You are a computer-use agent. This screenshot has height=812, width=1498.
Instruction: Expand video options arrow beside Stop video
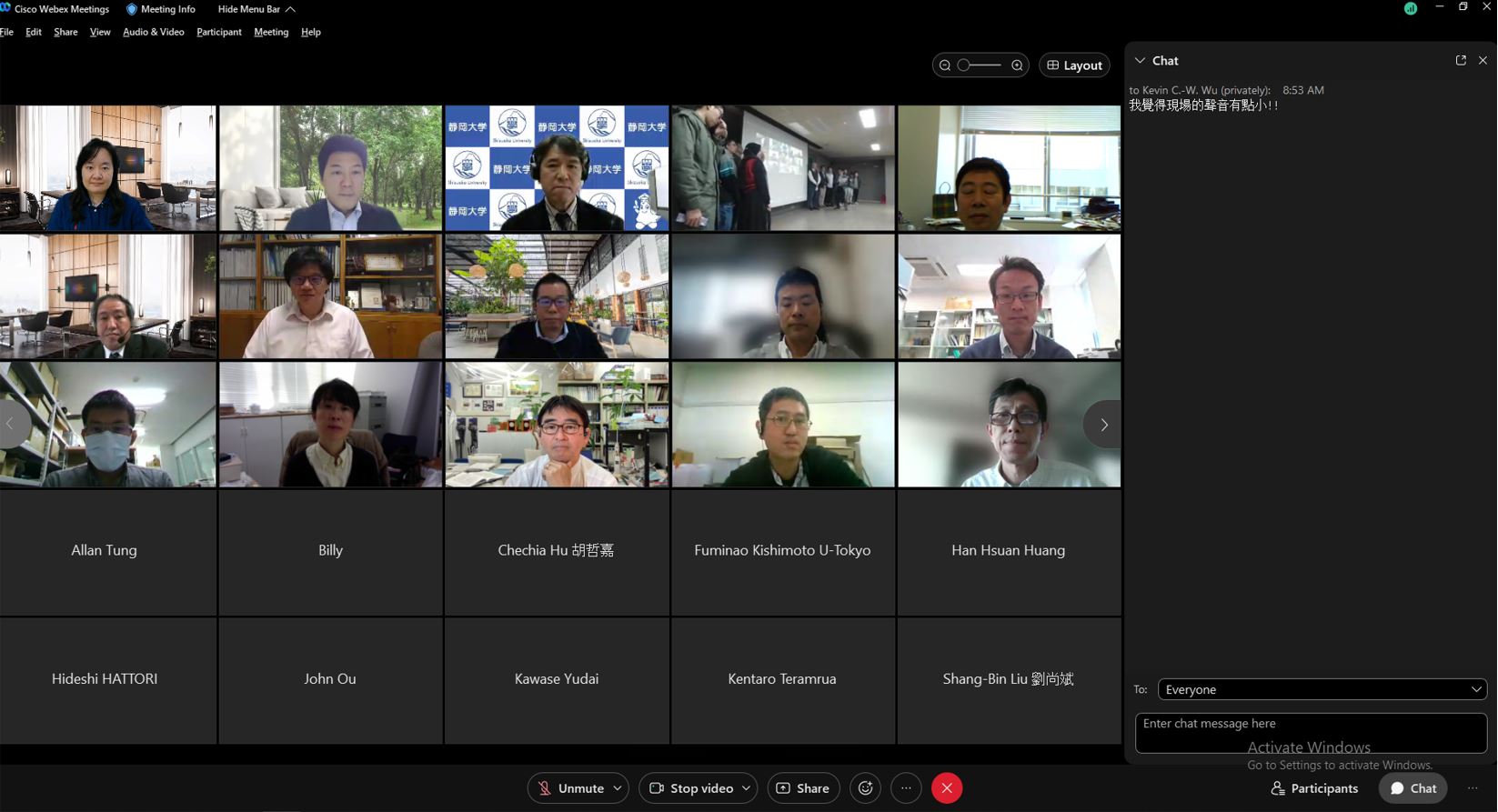tap(746, 788)
